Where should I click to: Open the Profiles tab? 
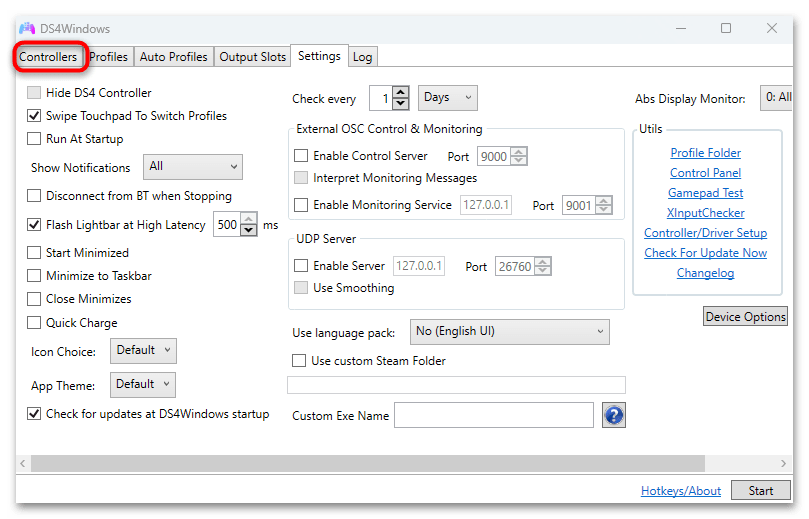pyautogui.click(x=108, y=57)
